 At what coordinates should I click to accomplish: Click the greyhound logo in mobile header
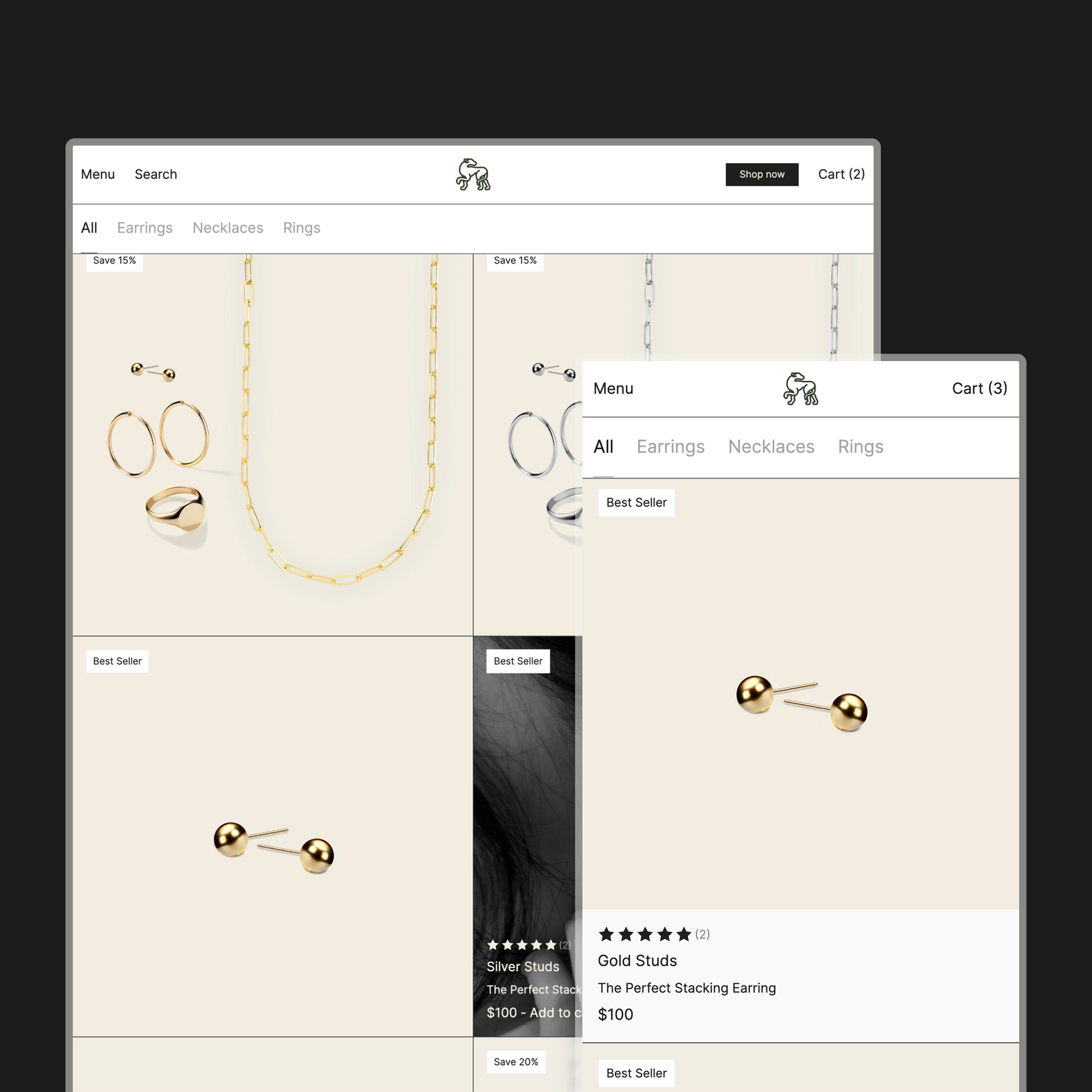(801, 388)
